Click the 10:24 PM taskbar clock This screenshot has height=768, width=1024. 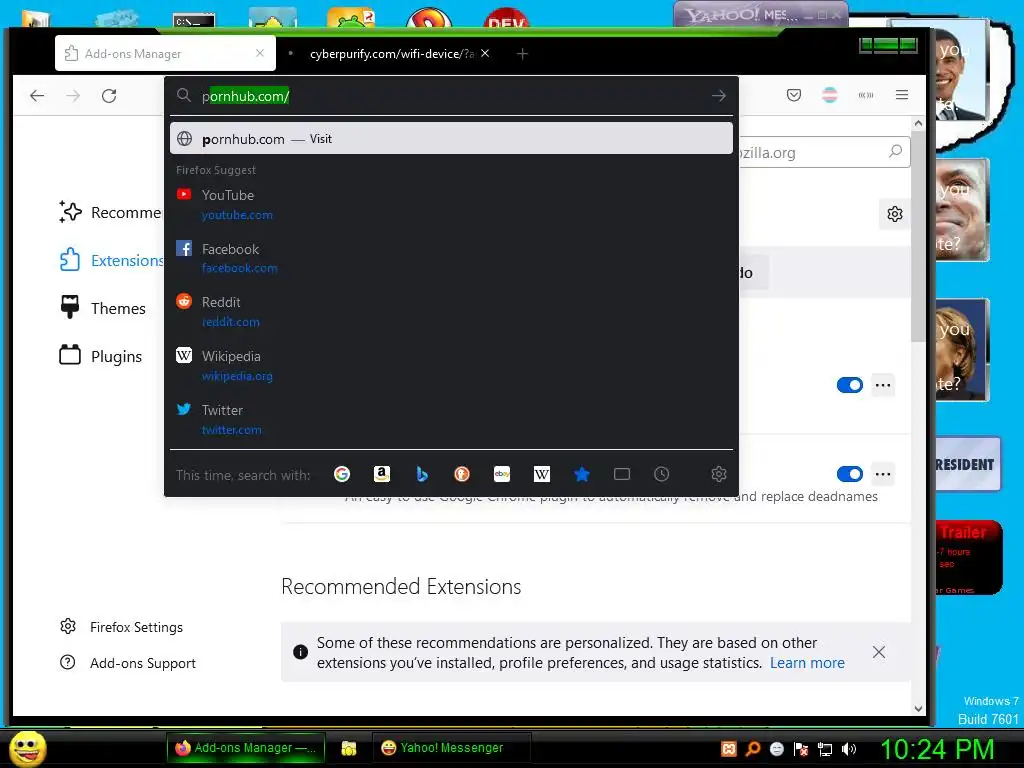click(938, 749)
